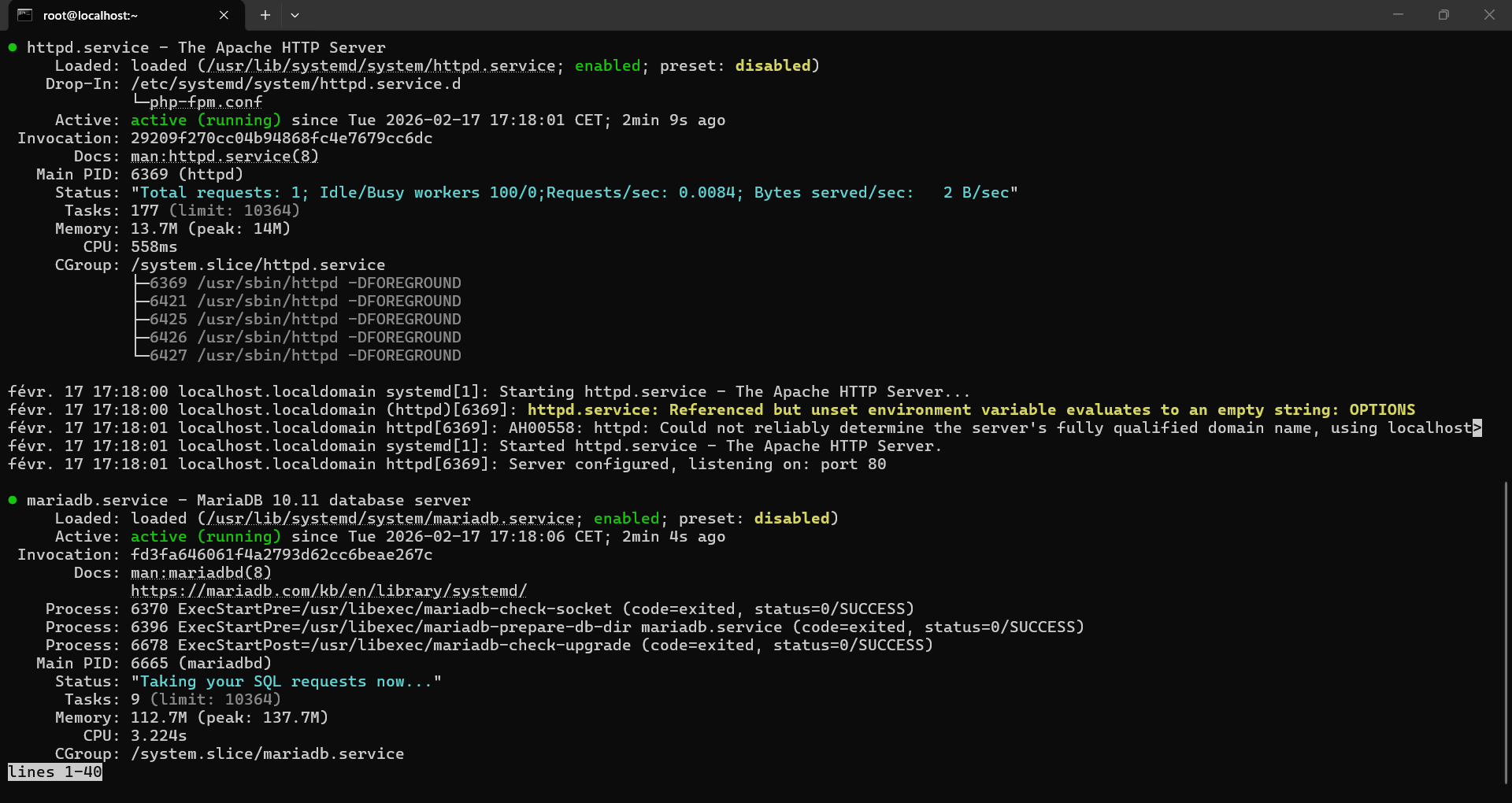Viewport: 1512px width, 803px height.
Task: Select the root@localhost:~ tab
Action: point(91,15)
